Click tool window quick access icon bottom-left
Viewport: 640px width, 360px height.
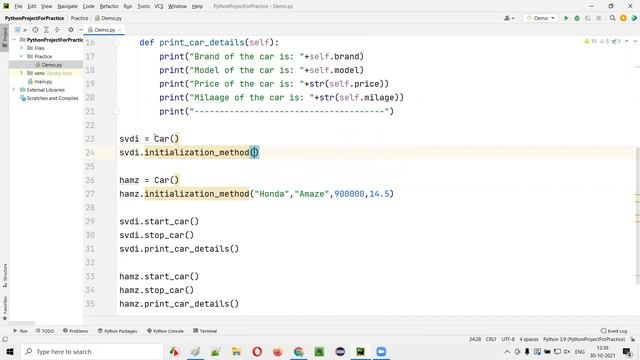pos(5,339)
